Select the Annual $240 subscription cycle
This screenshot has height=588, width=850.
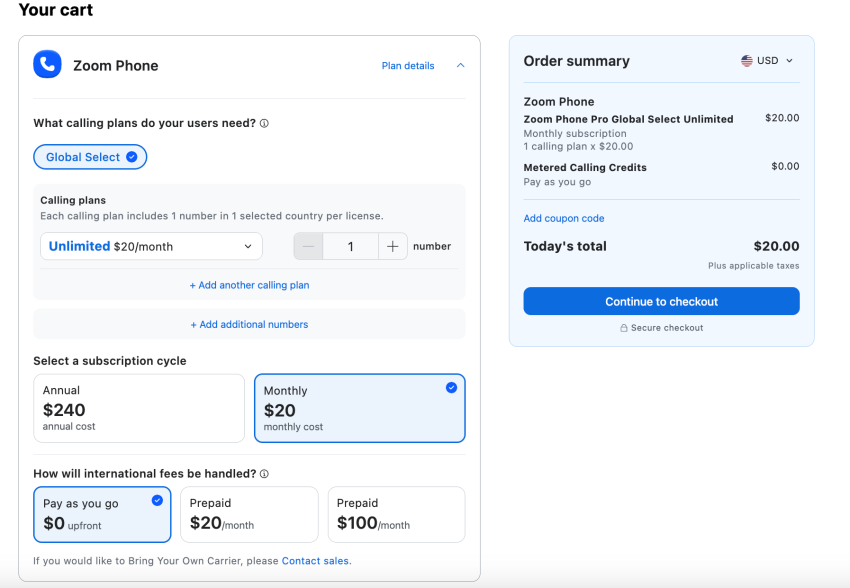coord(139,408)
